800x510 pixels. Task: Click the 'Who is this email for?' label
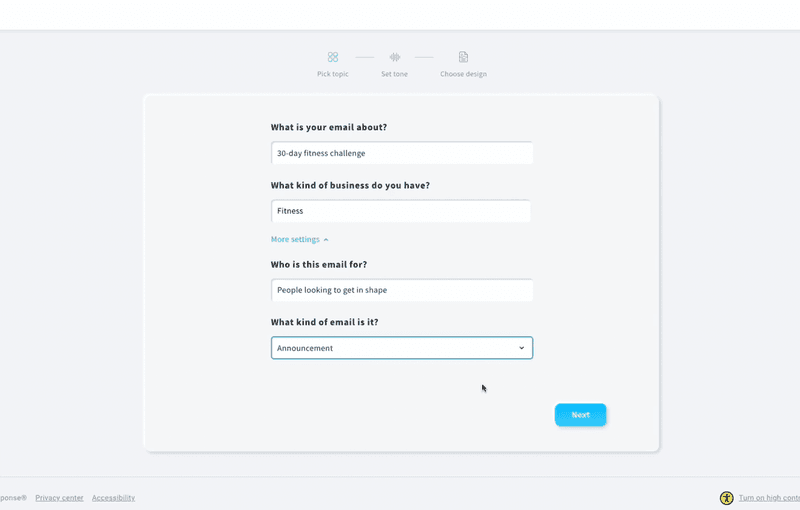pyautogui.click(x=318, y=265)
